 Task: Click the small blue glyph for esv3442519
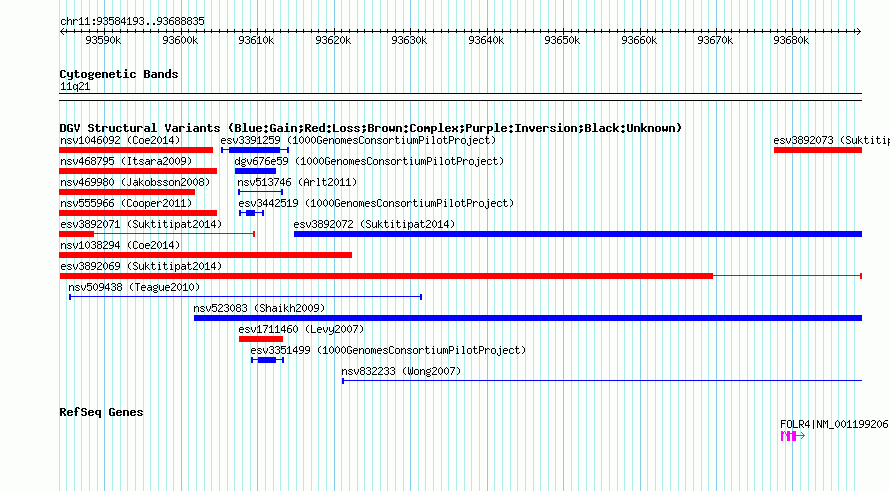point(251,213)
